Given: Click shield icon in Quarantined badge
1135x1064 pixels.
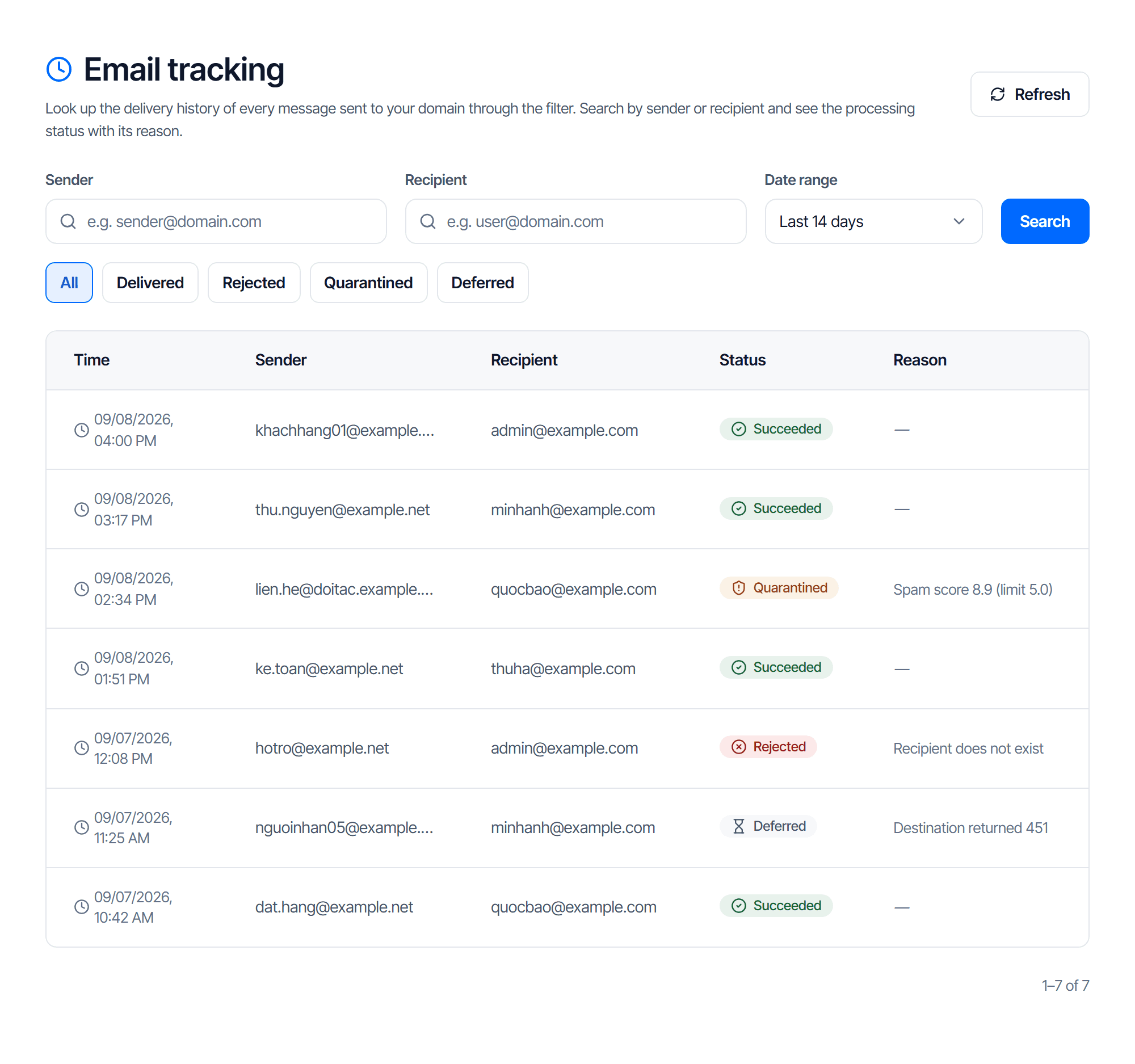Looking at the screenshot, I should click(x=739, y=588).
